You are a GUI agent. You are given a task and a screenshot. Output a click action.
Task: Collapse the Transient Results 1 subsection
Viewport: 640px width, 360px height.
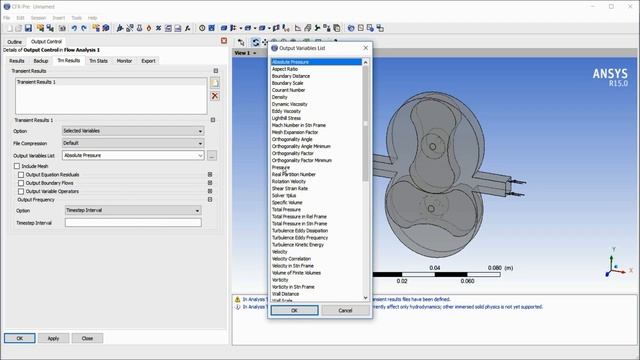click(x=213, y=120)
